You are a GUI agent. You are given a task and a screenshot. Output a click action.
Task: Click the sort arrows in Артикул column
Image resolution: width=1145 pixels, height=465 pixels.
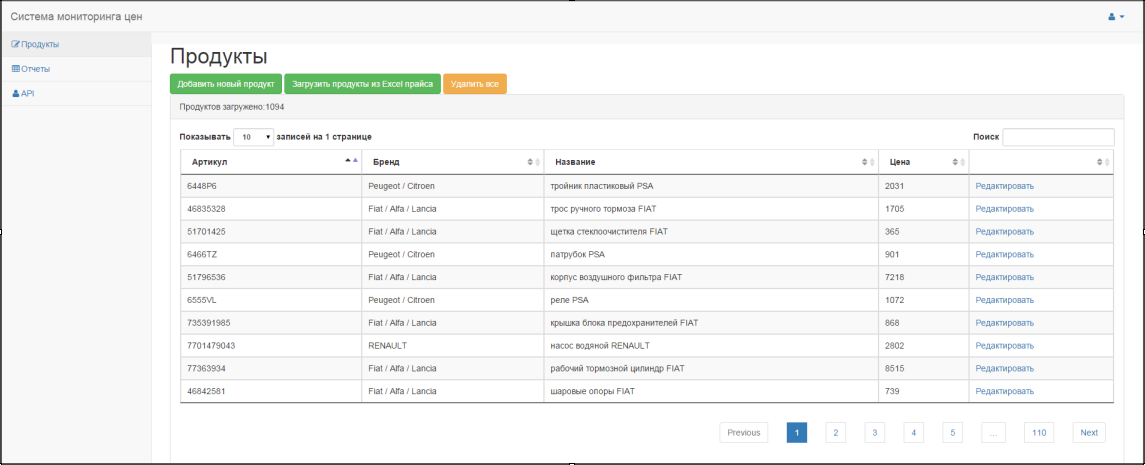pos(350,161)
